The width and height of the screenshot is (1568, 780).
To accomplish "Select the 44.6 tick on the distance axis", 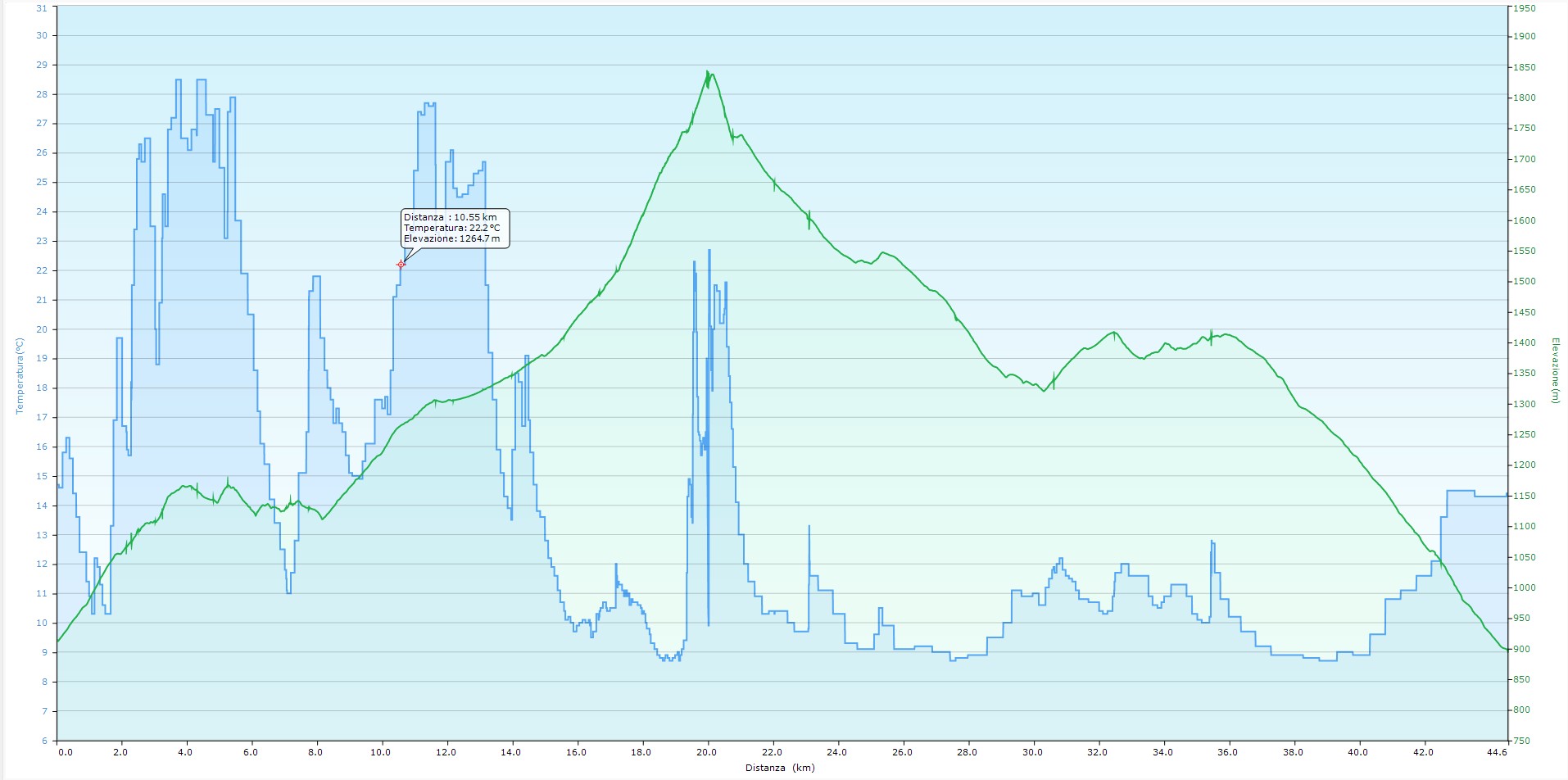I will coord(1496,751).
